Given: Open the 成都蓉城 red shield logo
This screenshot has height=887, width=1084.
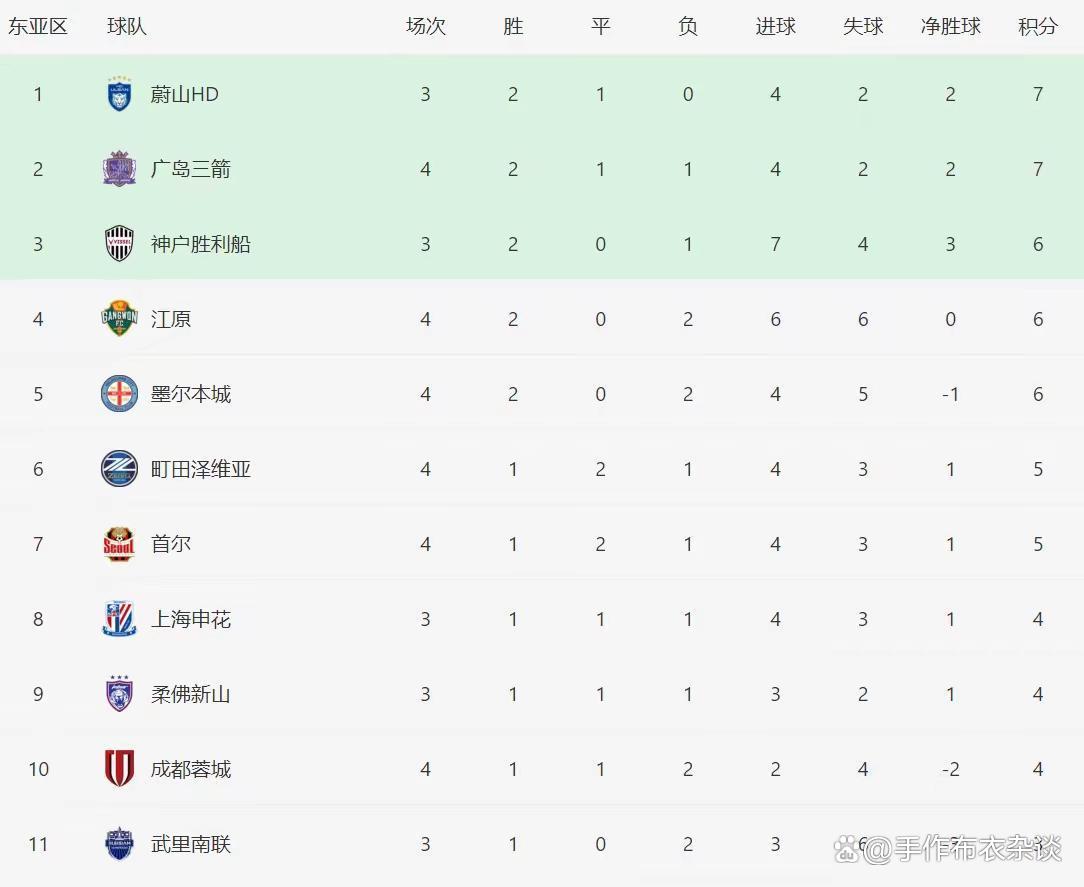Looking at the screenshot, I should [119, 769].
